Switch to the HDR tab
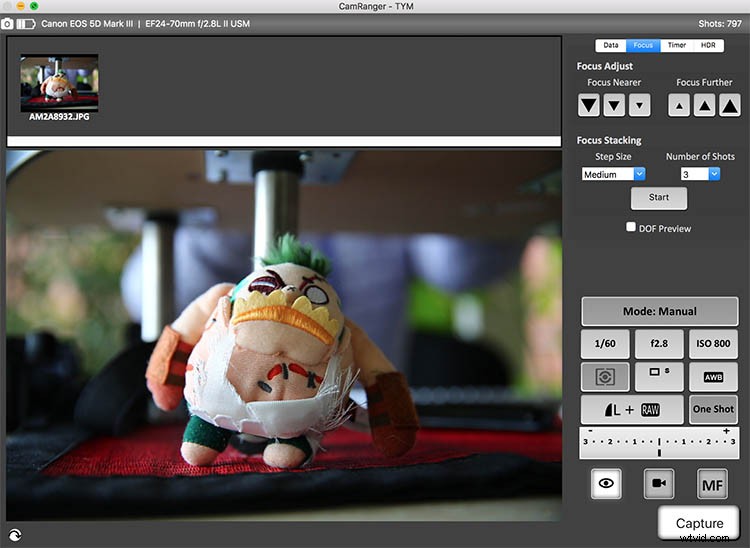This screenshot has width=750, height=548. [x=708, y=45]
